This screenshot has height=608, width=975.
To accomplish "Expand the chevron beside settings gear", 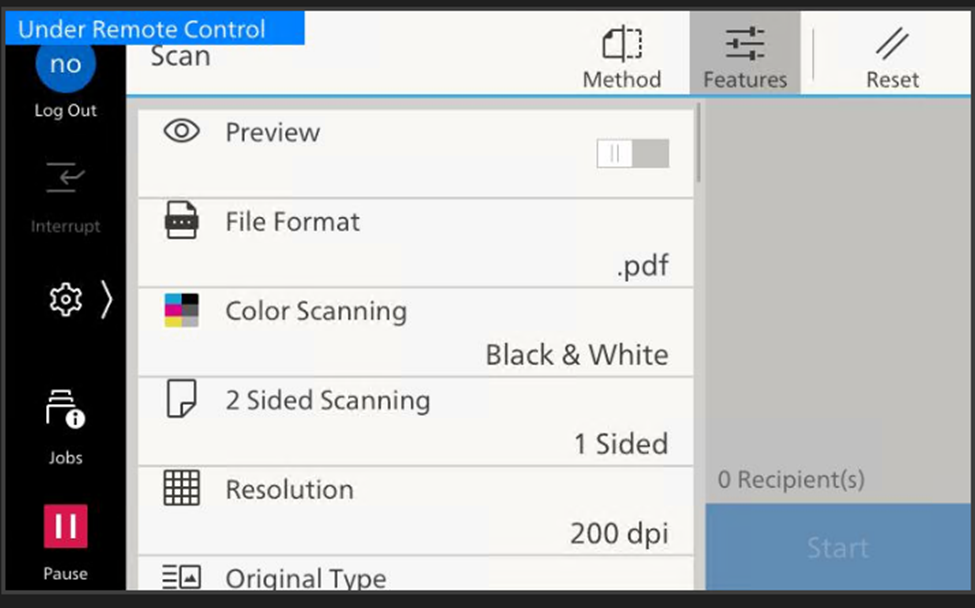I will pyautogui.click(x=106, y=299).
